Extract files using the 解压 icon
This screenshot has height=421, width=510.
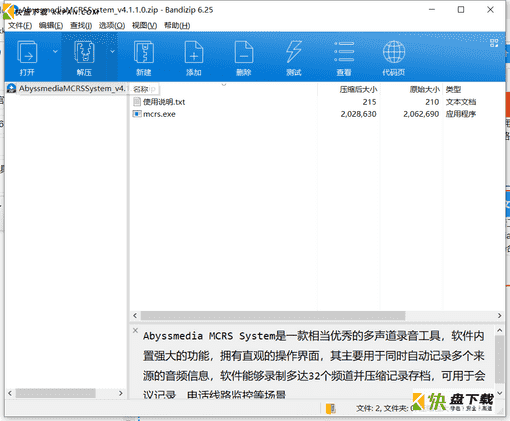[x=84, y=52]
